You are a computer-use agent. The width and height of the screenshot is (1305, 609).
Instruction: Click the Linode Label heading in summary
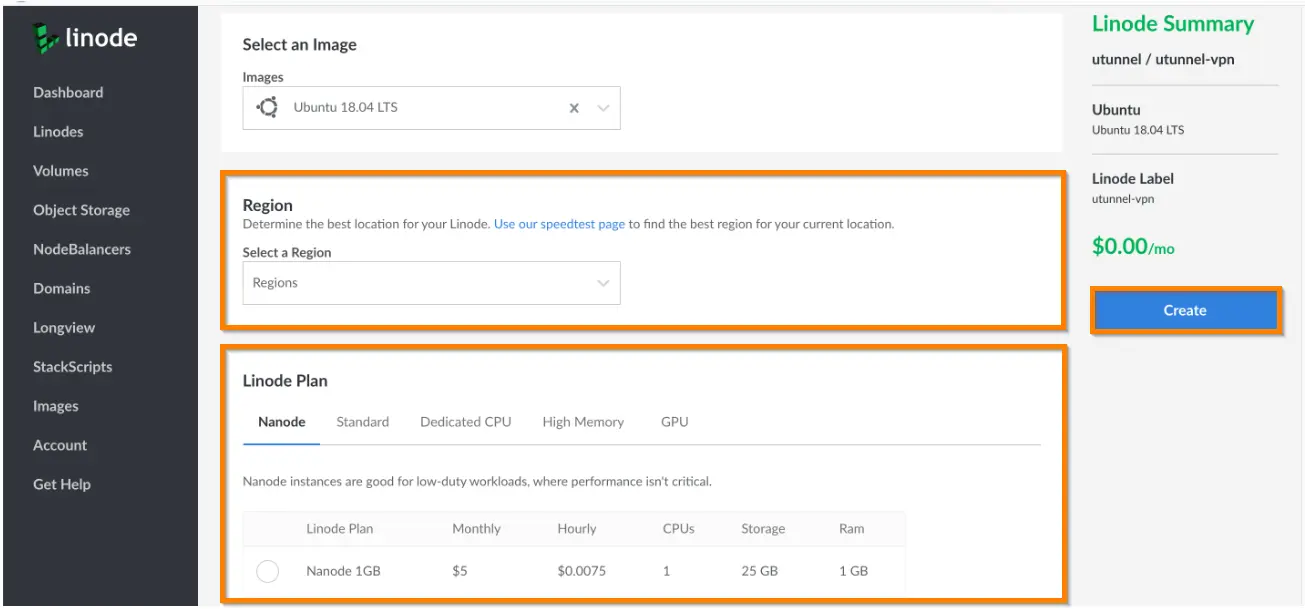tap(1133, 178)
